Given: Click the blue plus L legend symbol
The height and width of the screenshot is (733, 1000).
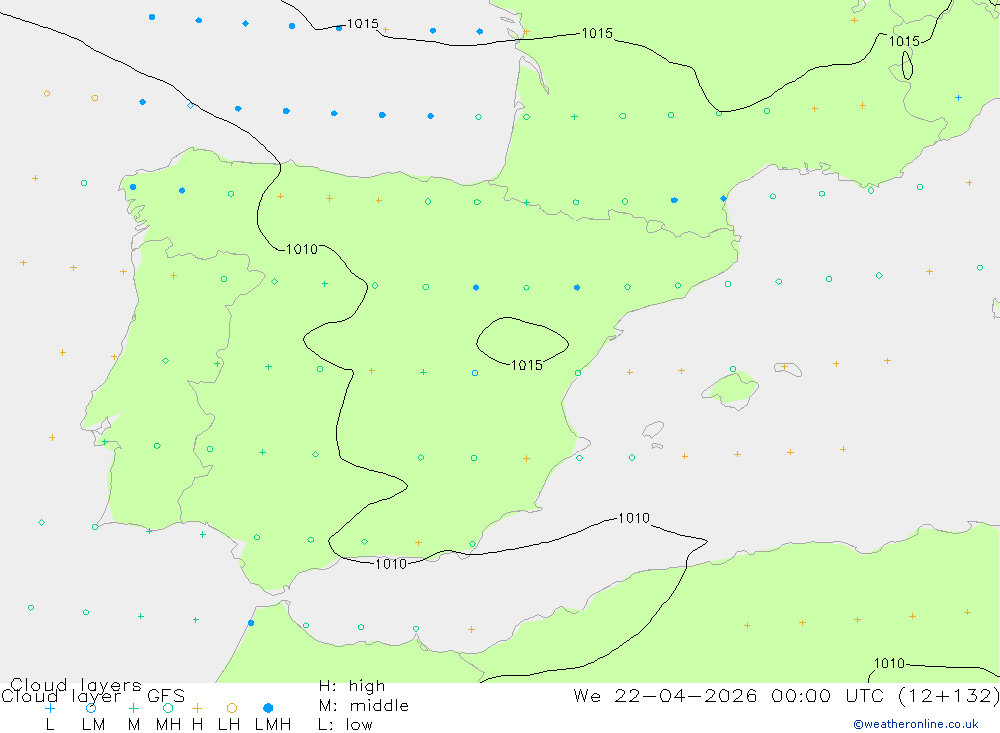Looking at the screenshot, I should [x=50, y=708].
